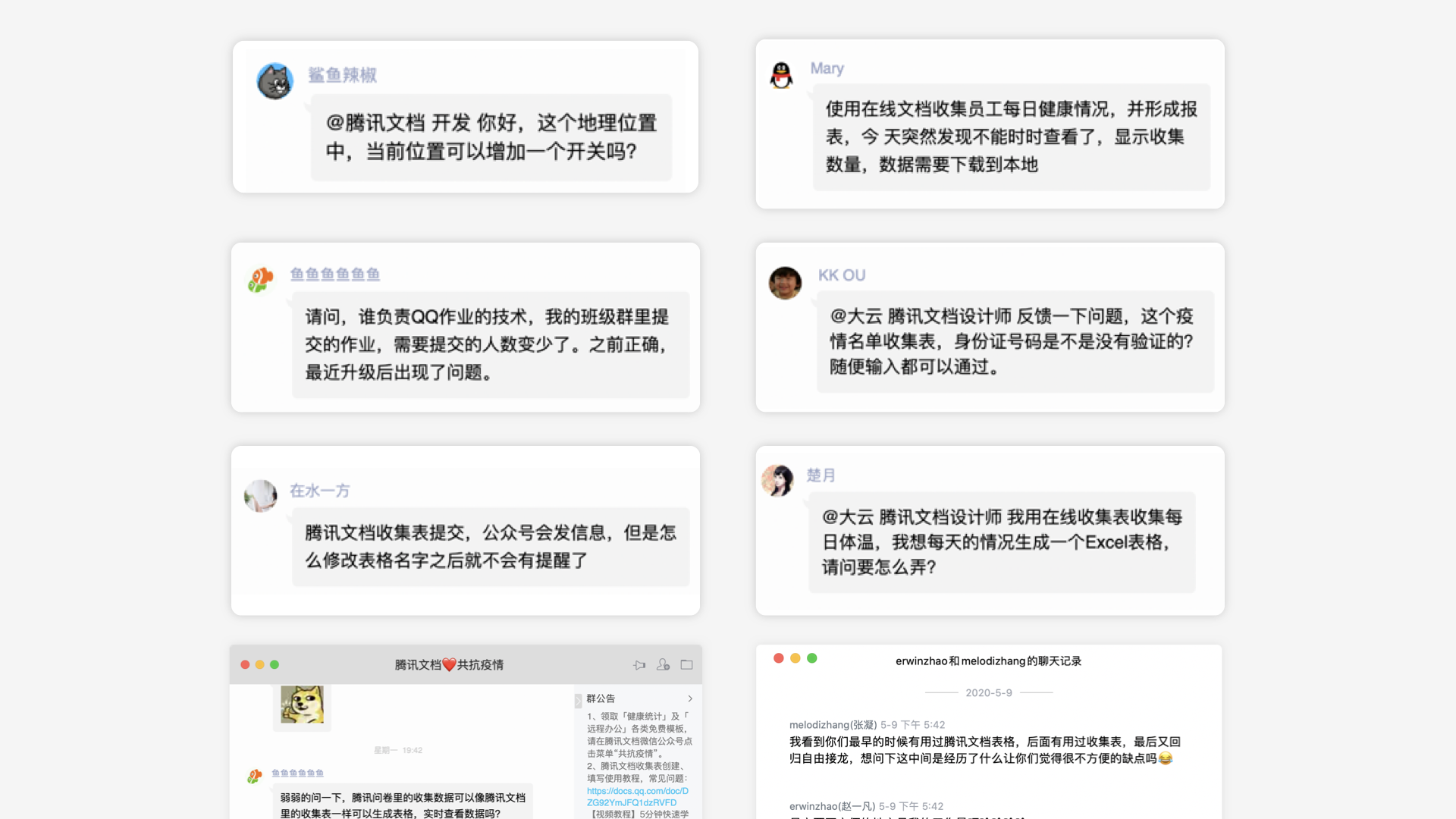
Task: Click the pin chat icon in group window
Action: (639, 665)
